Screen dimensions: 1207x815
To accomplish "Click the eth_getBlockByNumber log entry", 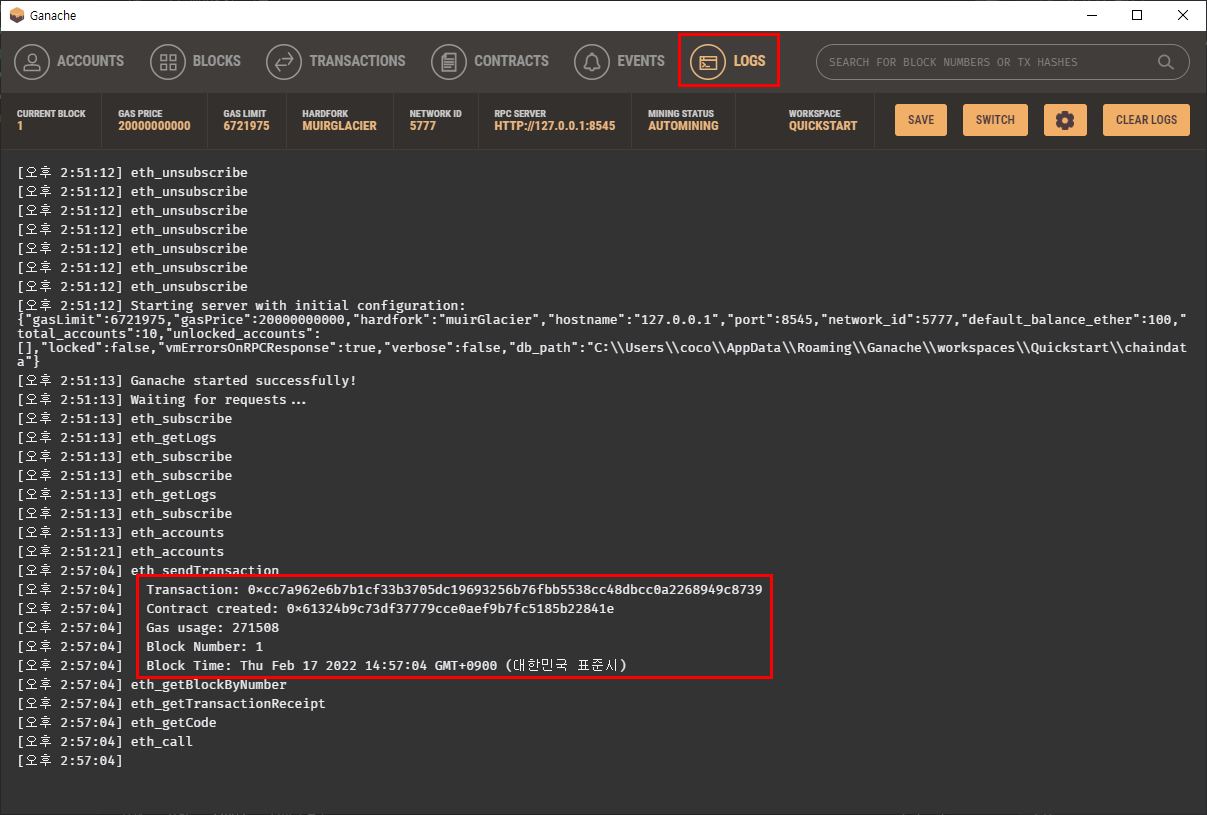I will [x=209, y=685].
